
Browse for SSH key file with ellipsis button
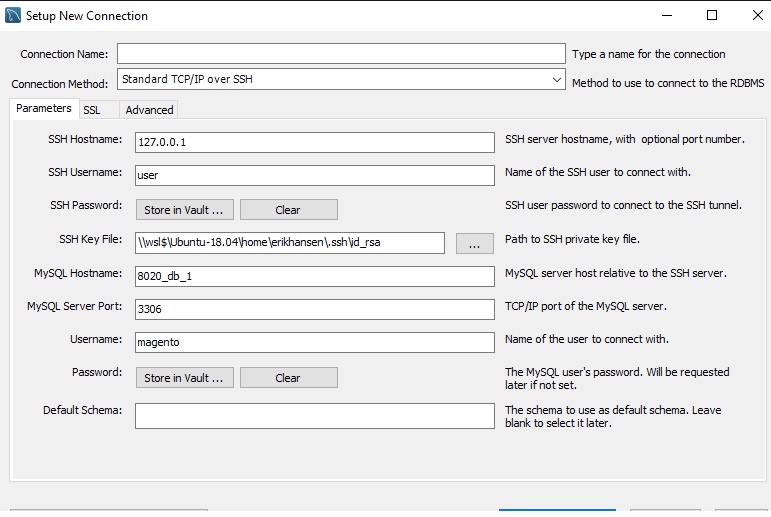474,243
